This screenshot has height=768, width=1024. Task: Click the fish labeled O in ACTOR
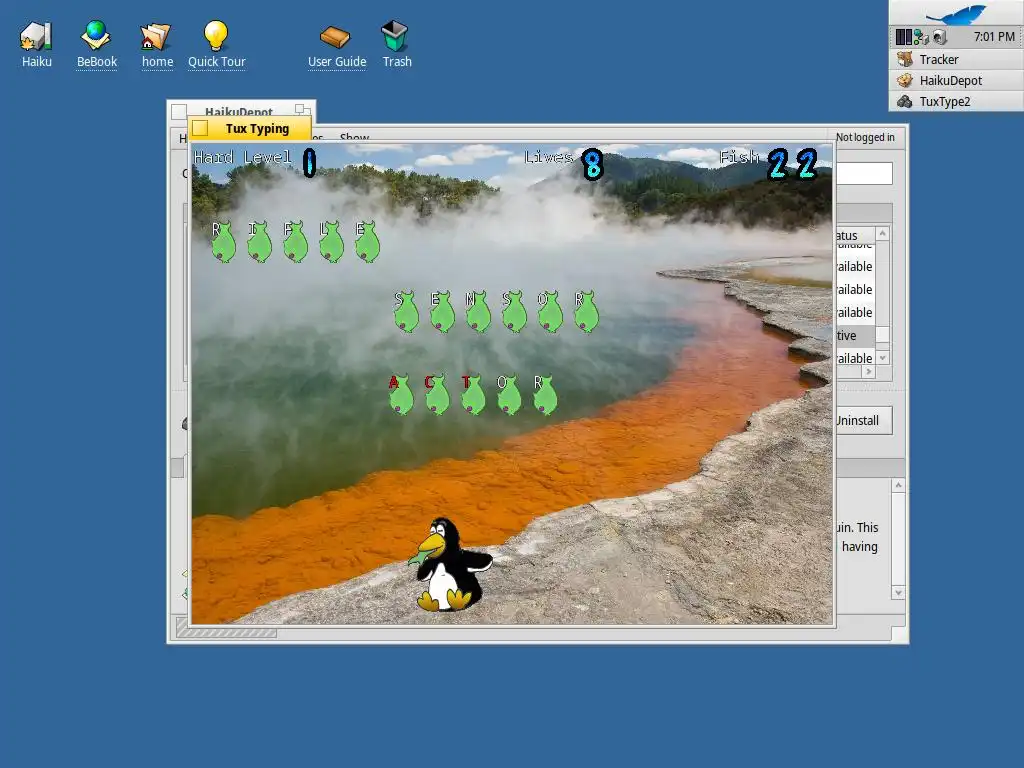508,394
